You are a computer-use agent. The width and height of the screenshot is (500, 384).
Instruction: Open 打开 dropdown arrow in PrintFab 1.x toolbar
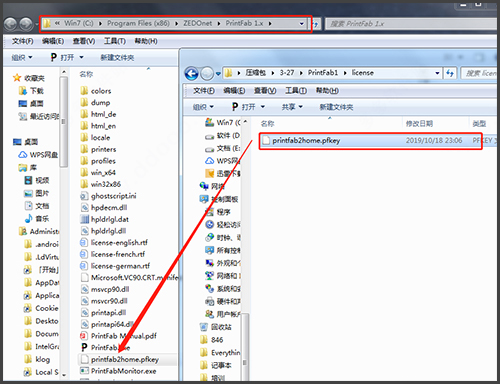click(x=81, y=57)
